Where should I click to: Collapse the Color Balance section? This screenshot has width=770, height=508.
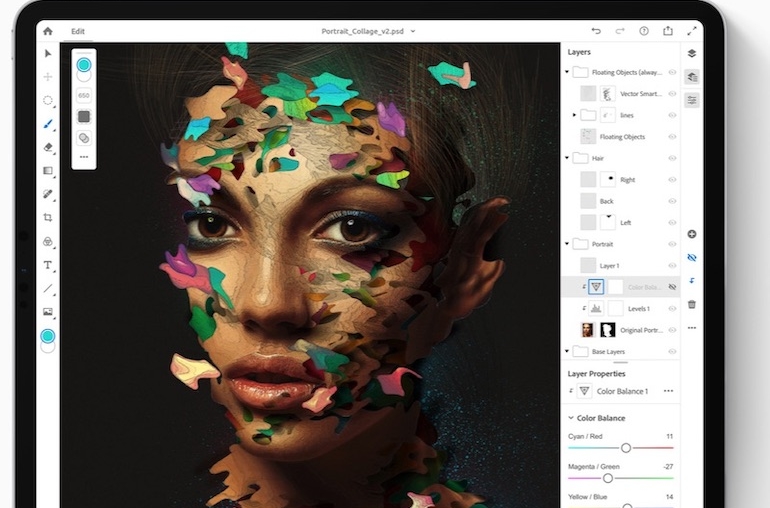tap(571, 418)
